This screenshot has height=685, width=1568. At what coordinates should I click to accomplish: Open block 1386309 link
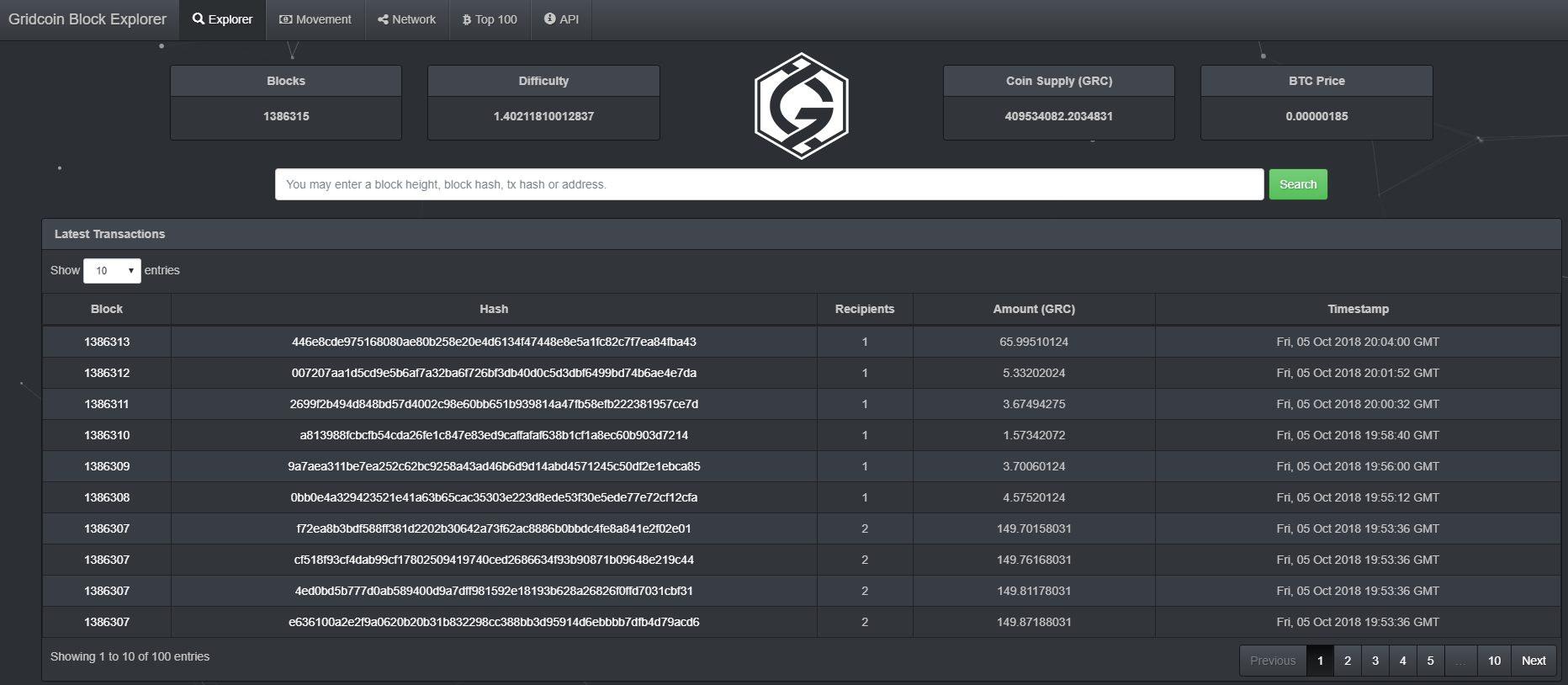click(107, 466)
